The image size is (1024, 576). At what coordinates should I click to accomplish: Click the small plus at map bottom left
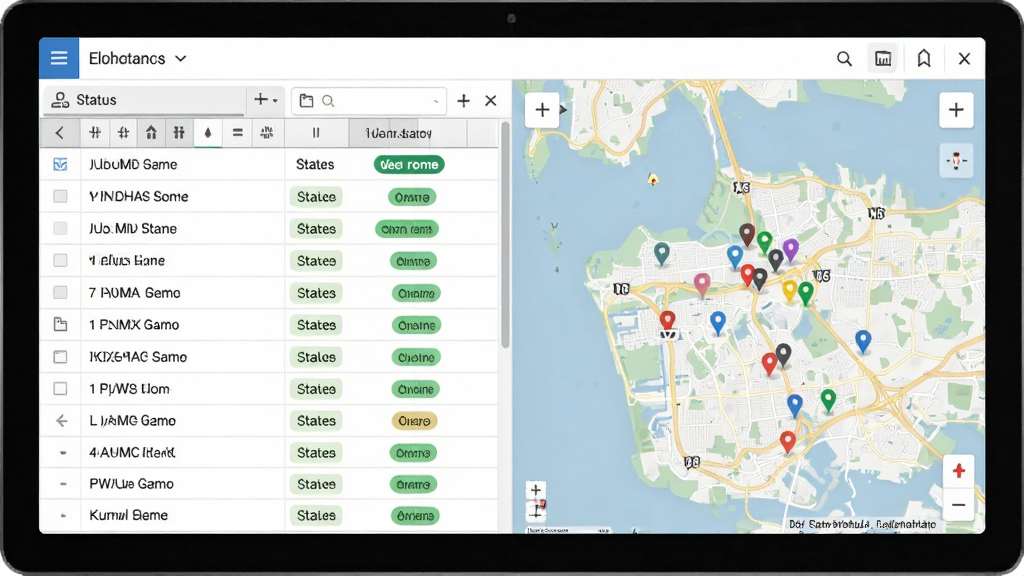pos(536,490)
